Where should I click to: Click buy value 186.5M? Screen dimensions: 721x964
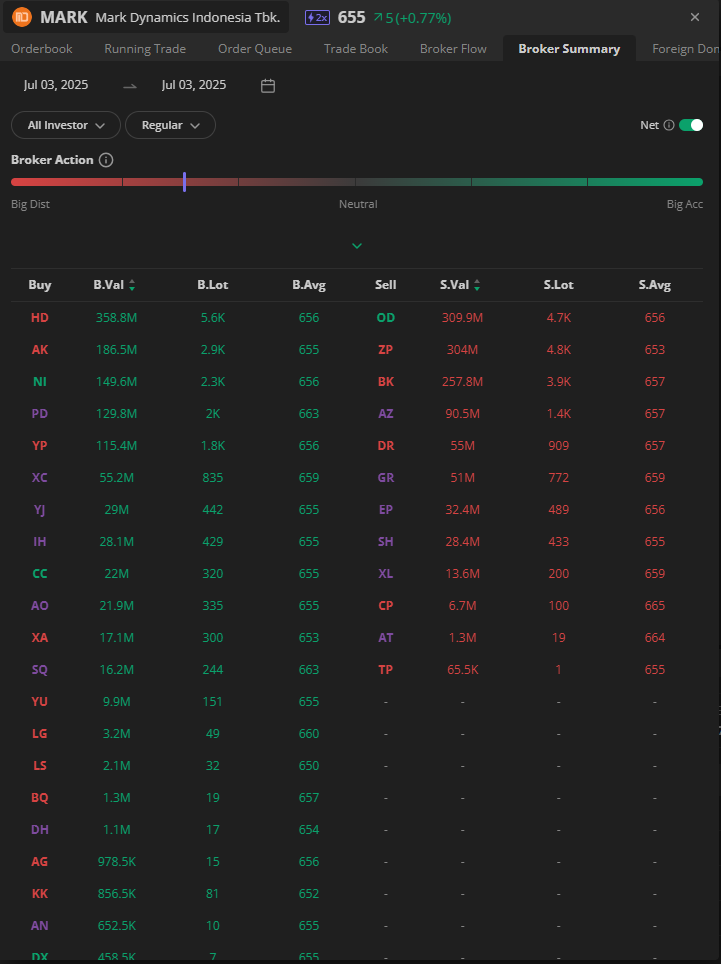117,350
